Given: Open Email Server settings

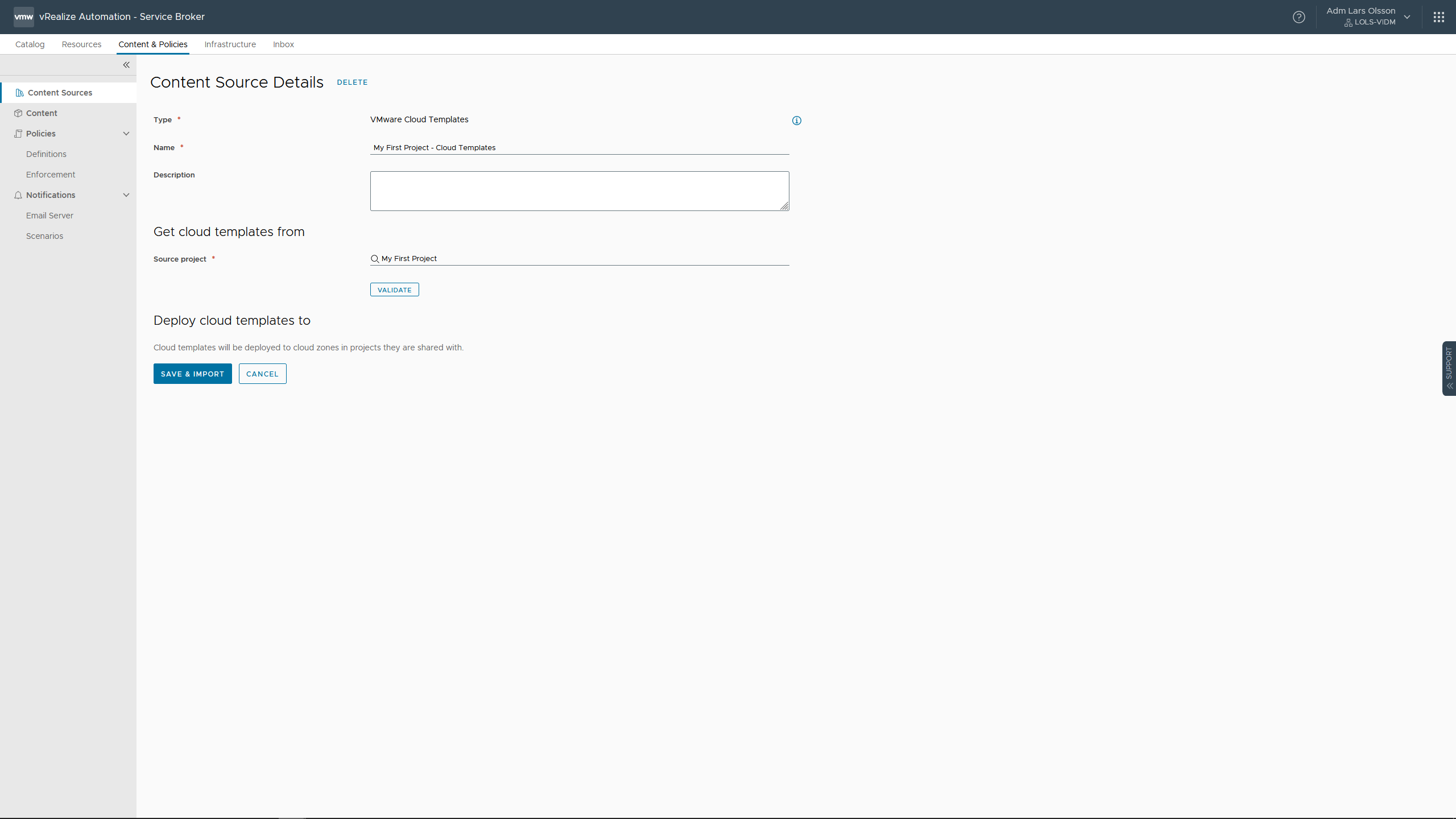Looking at the screenshot, I should point(49,216).
